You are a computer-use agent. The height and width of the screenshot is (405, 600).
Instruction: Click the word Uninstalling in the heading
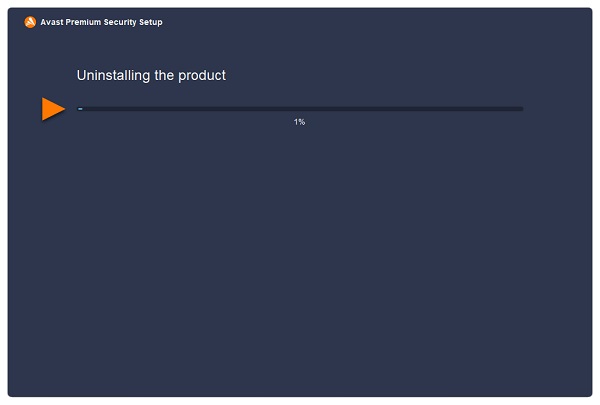(113, 76)
